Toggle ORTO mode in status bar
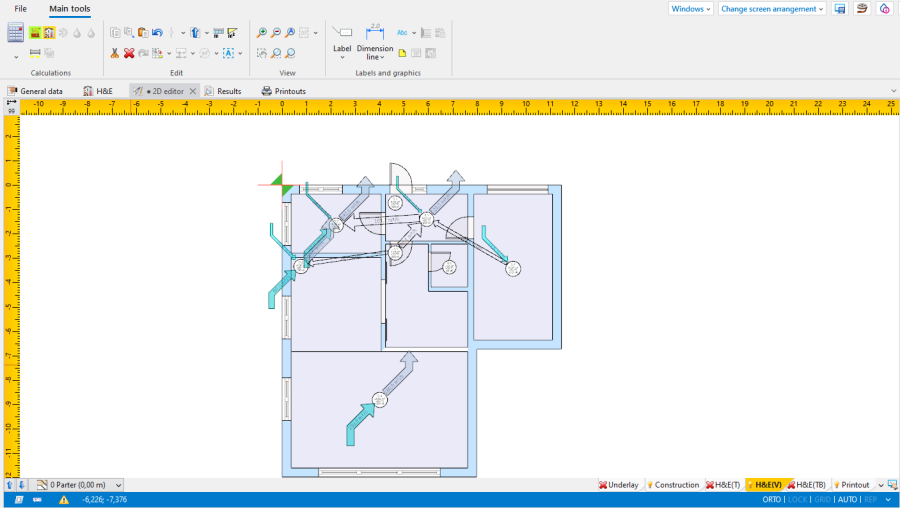 tap(771, 499)
